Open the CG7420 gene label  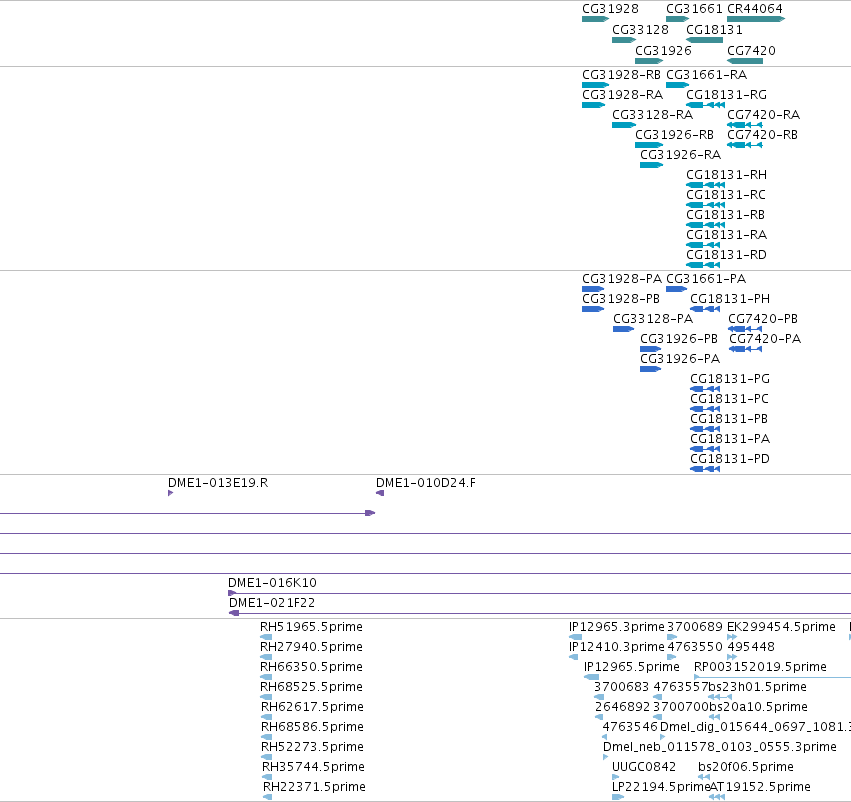point(751,50)
